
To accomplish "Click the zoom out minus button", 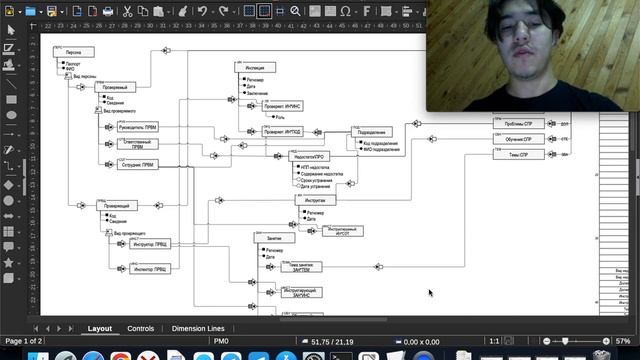I will [547, 341].
